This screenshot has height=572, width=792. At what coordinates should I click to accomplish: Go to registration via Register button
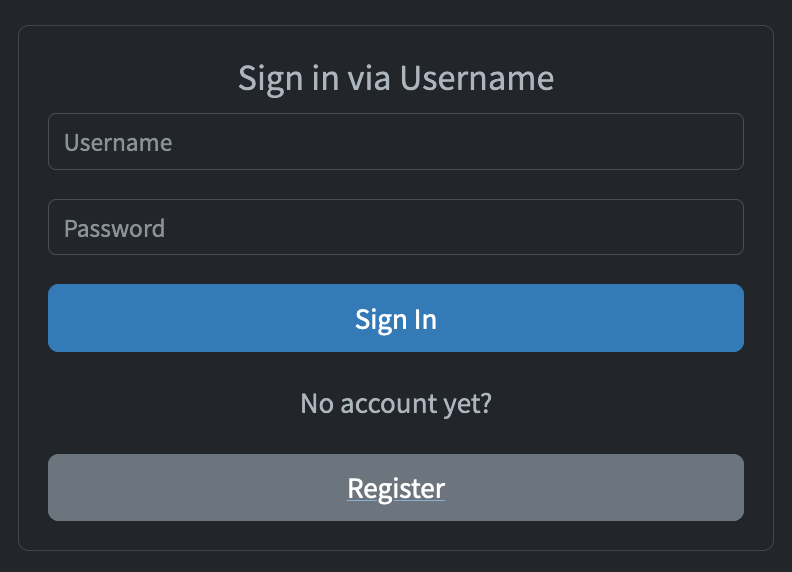395,488
